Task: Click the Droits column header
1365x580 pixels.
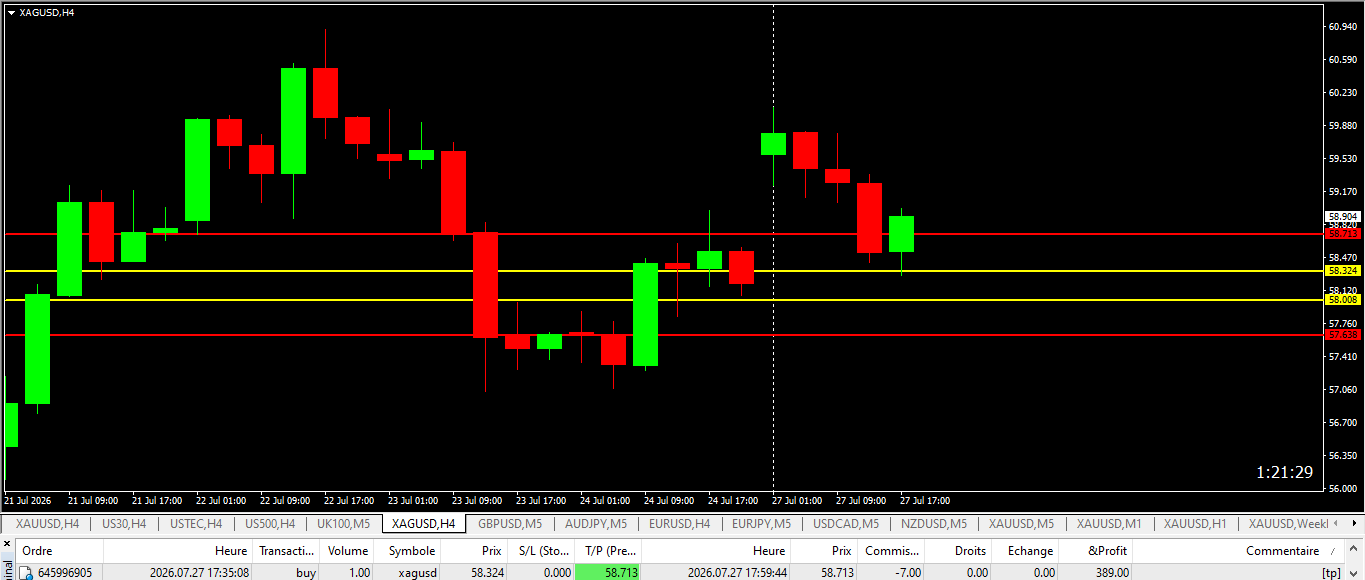Action: coord(959,551)
